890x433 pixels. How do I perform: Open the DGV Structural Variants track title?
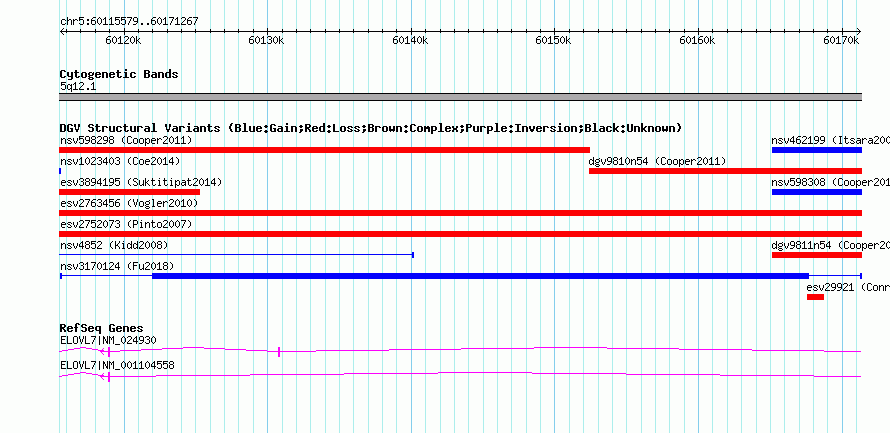pos(370,128)
